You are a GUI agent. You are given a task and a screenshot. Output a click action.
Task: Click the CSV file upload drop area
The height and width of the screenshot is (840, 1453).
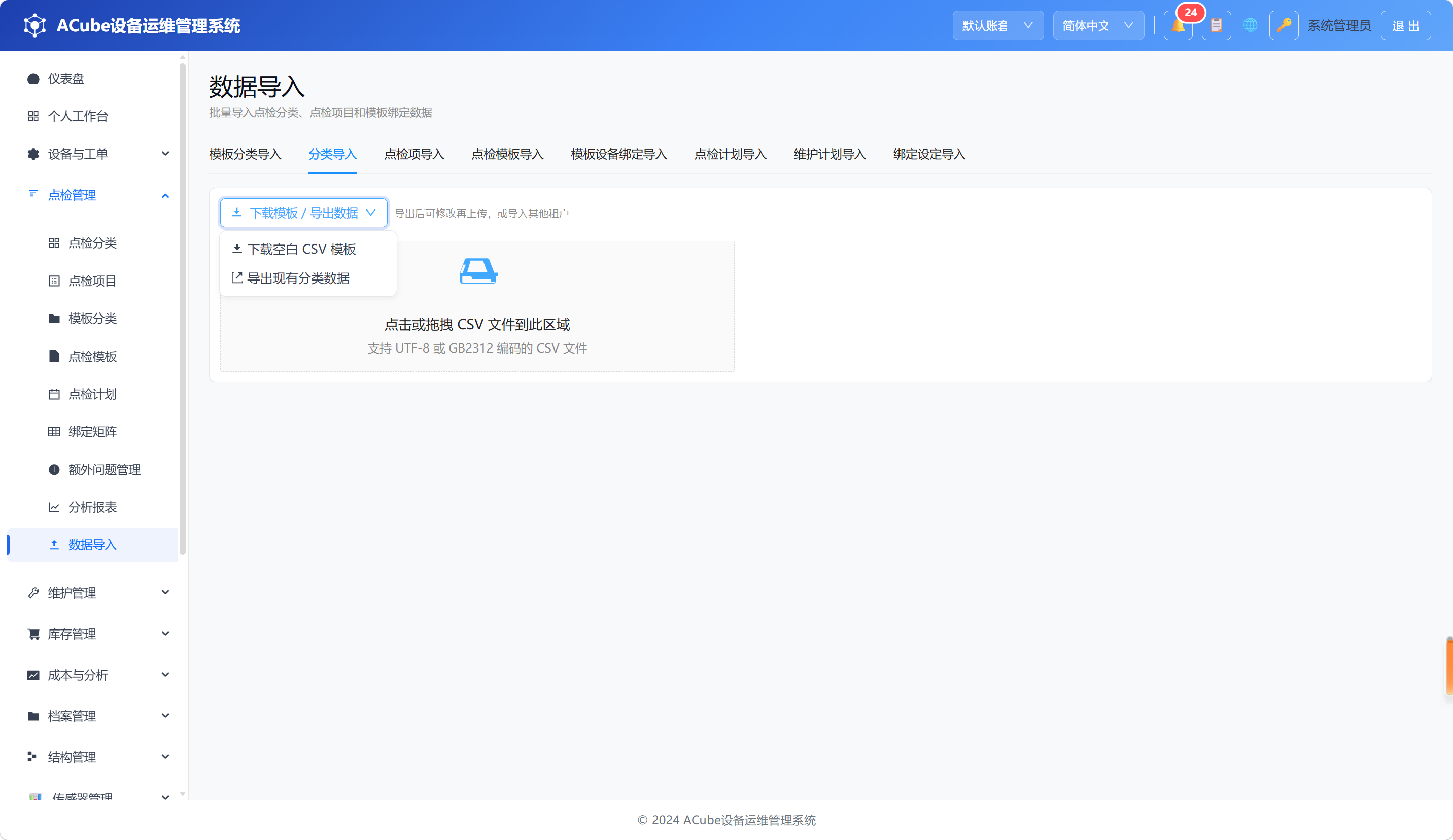477,306
